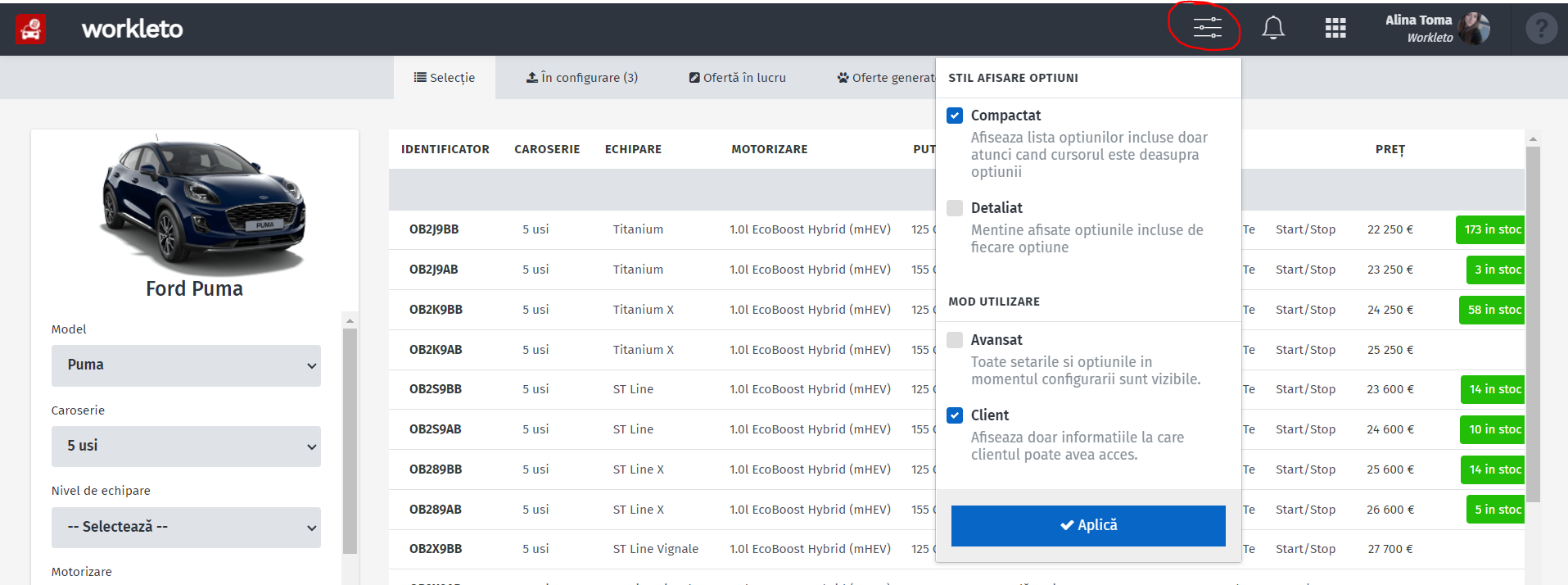Image resolution: width=1568 pixels, height=585 pixels.
Task: Click Alina Toma profile avatar
Action: pyautogui.click(x=1474, y=29)
